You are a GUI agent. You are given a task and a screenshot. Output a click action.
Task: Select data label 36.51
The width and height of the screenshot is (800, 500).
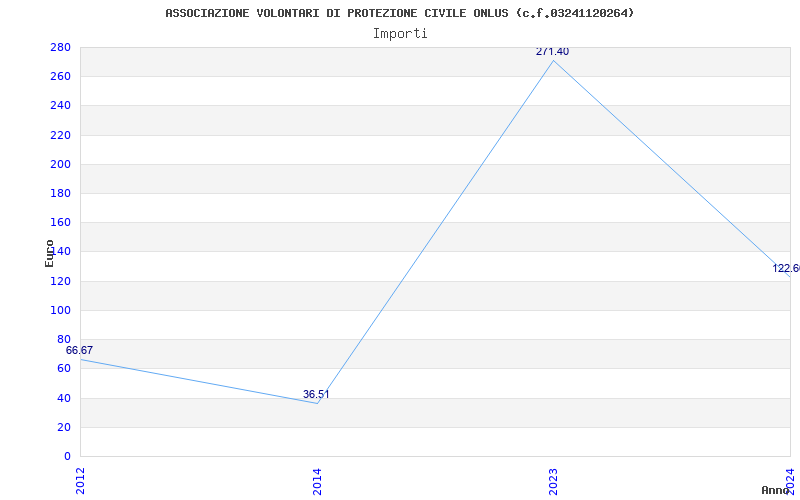[x=316, y=394]
